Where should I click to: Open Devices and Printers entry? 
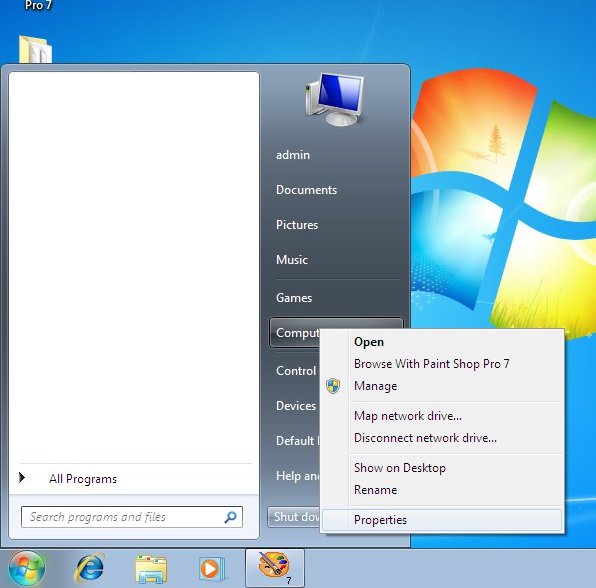(x=296, y=406)
